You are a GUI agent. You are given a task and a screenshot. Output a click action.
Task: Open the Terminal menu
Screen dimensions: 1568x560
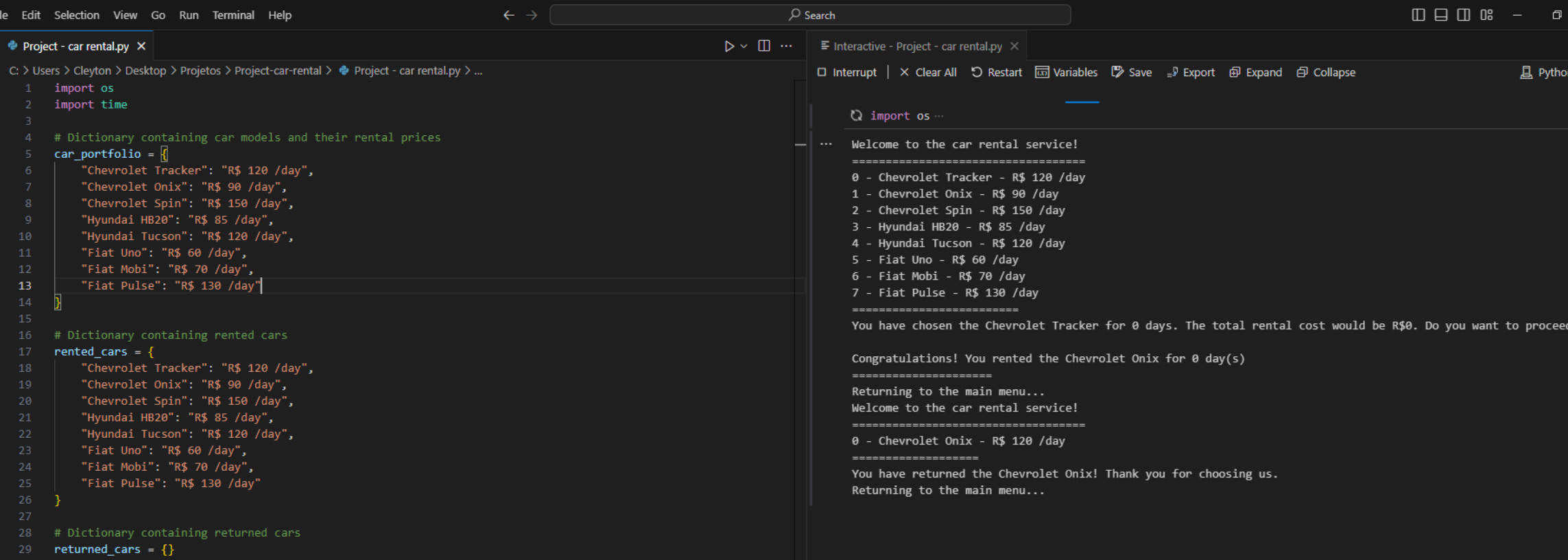click(x=233, y=15)
